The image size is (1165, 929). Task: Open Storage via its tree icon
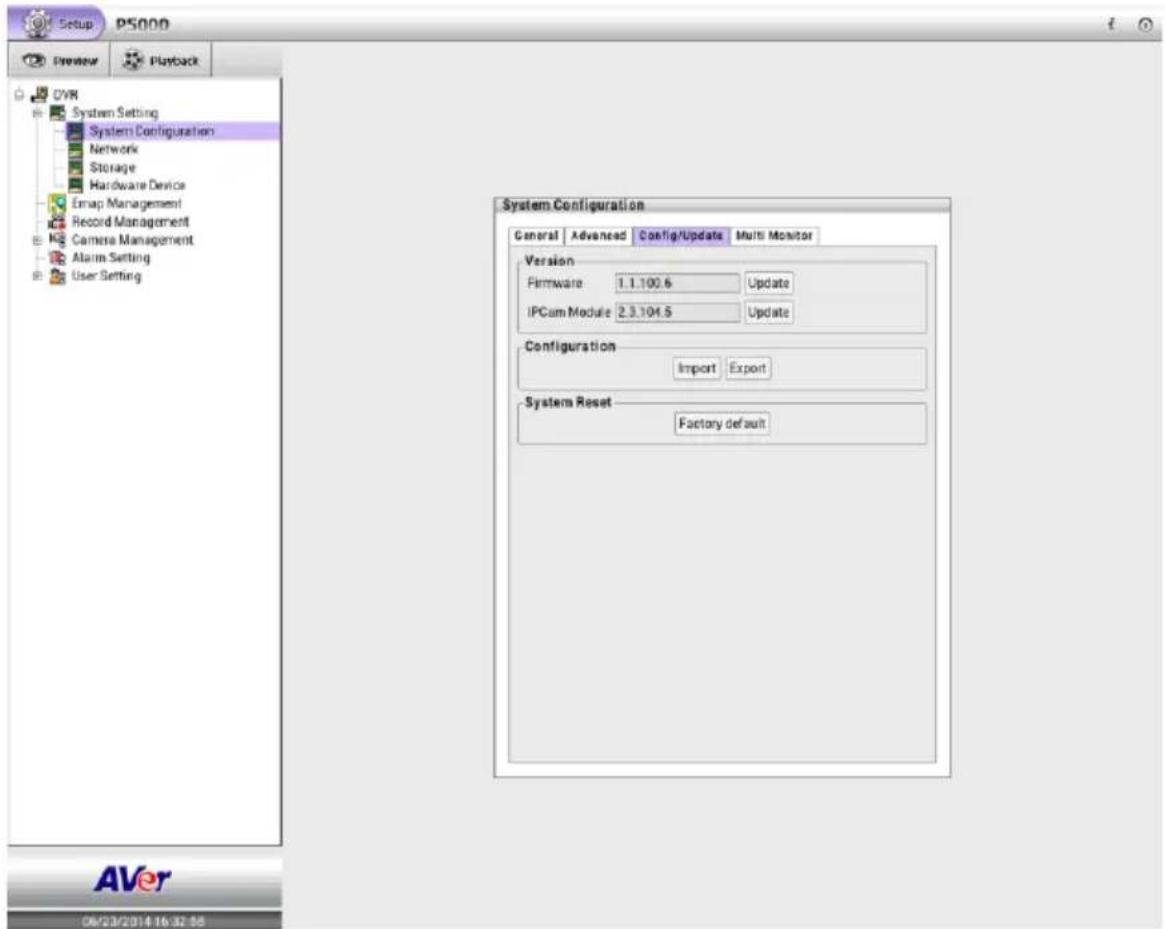click(75, 167)
